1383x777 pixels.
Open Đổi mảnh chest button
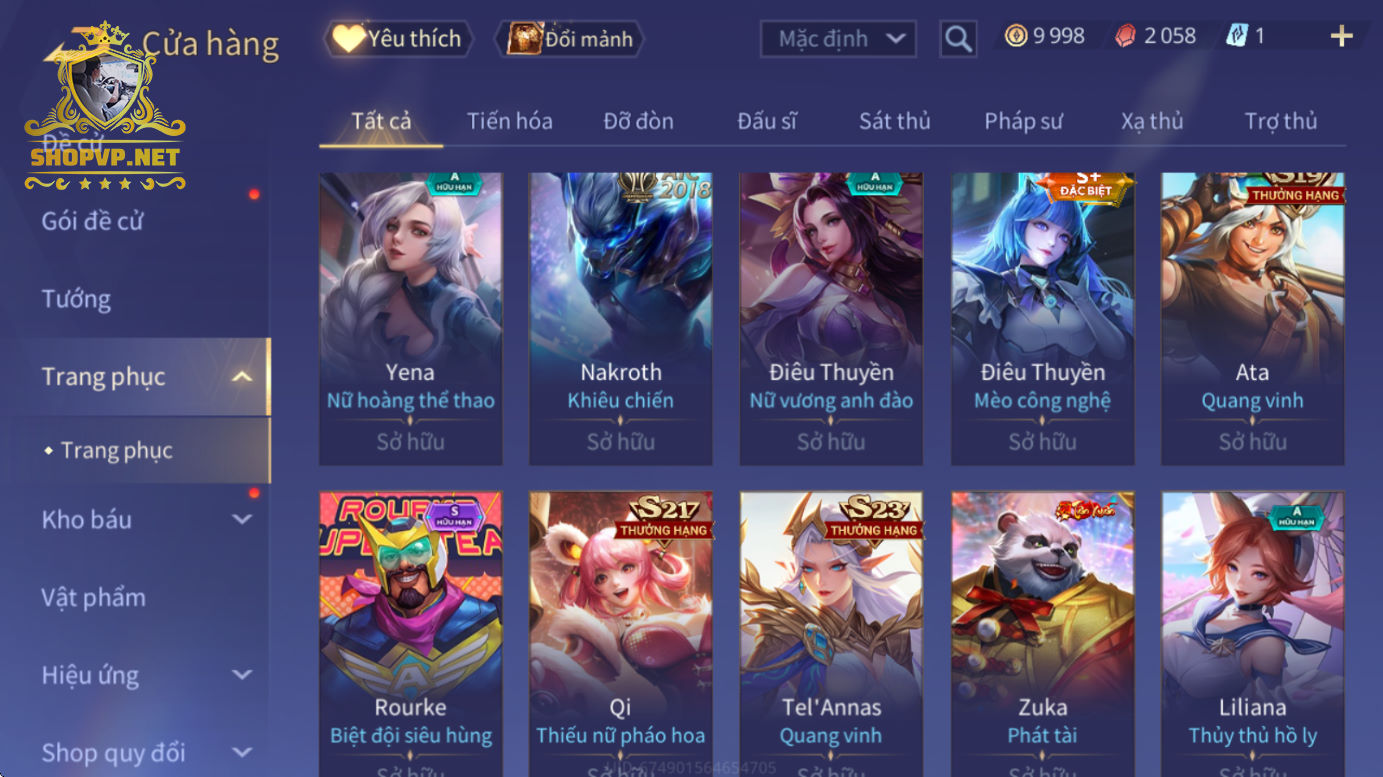coord(570,39)
